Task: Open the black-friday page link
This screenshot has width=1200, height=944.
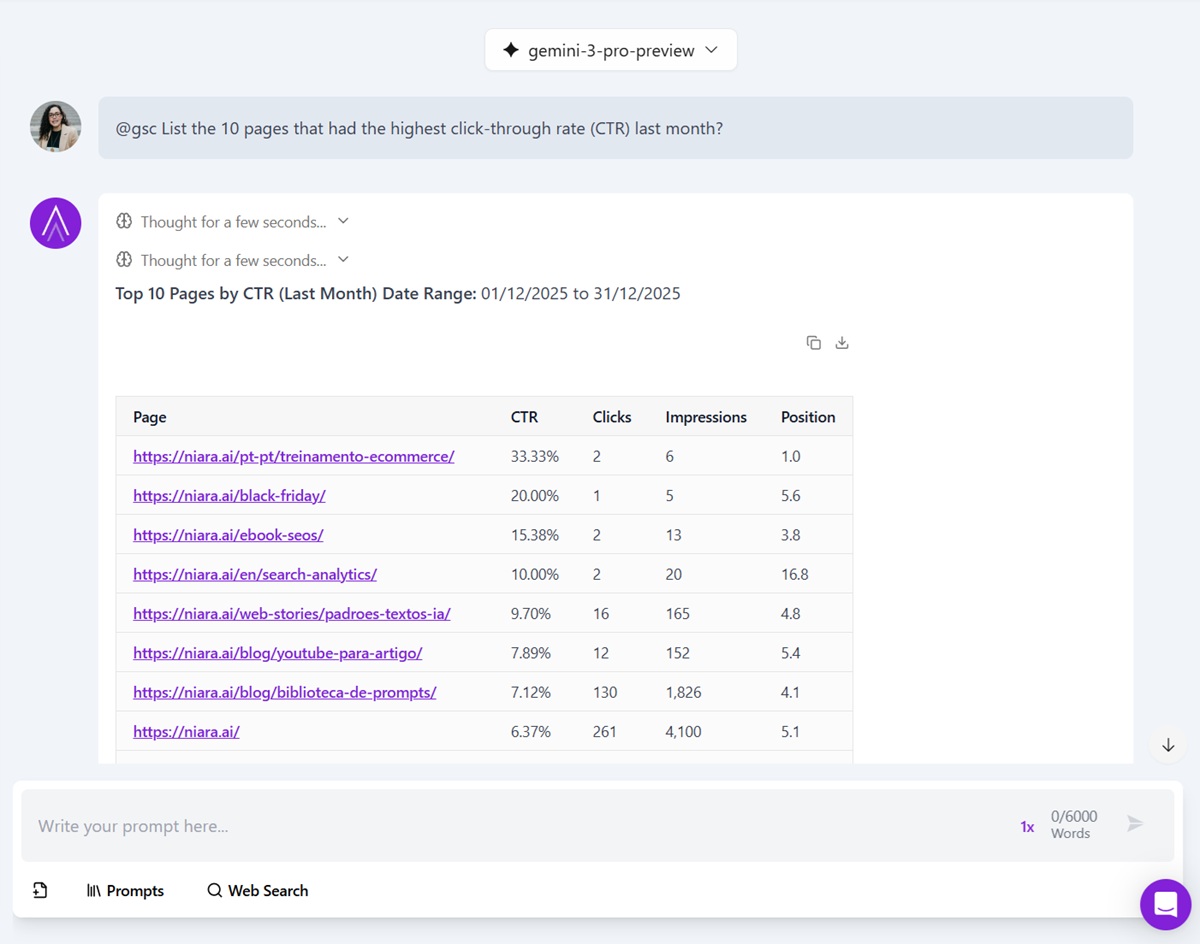Action: click(229, 495)
